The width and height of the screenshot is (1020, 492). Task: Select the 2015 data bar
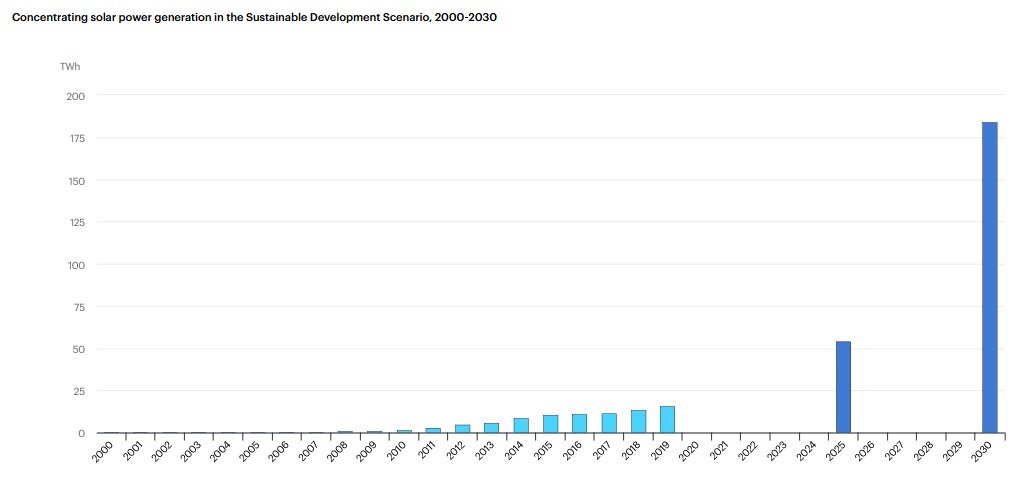tap(550, 424)
